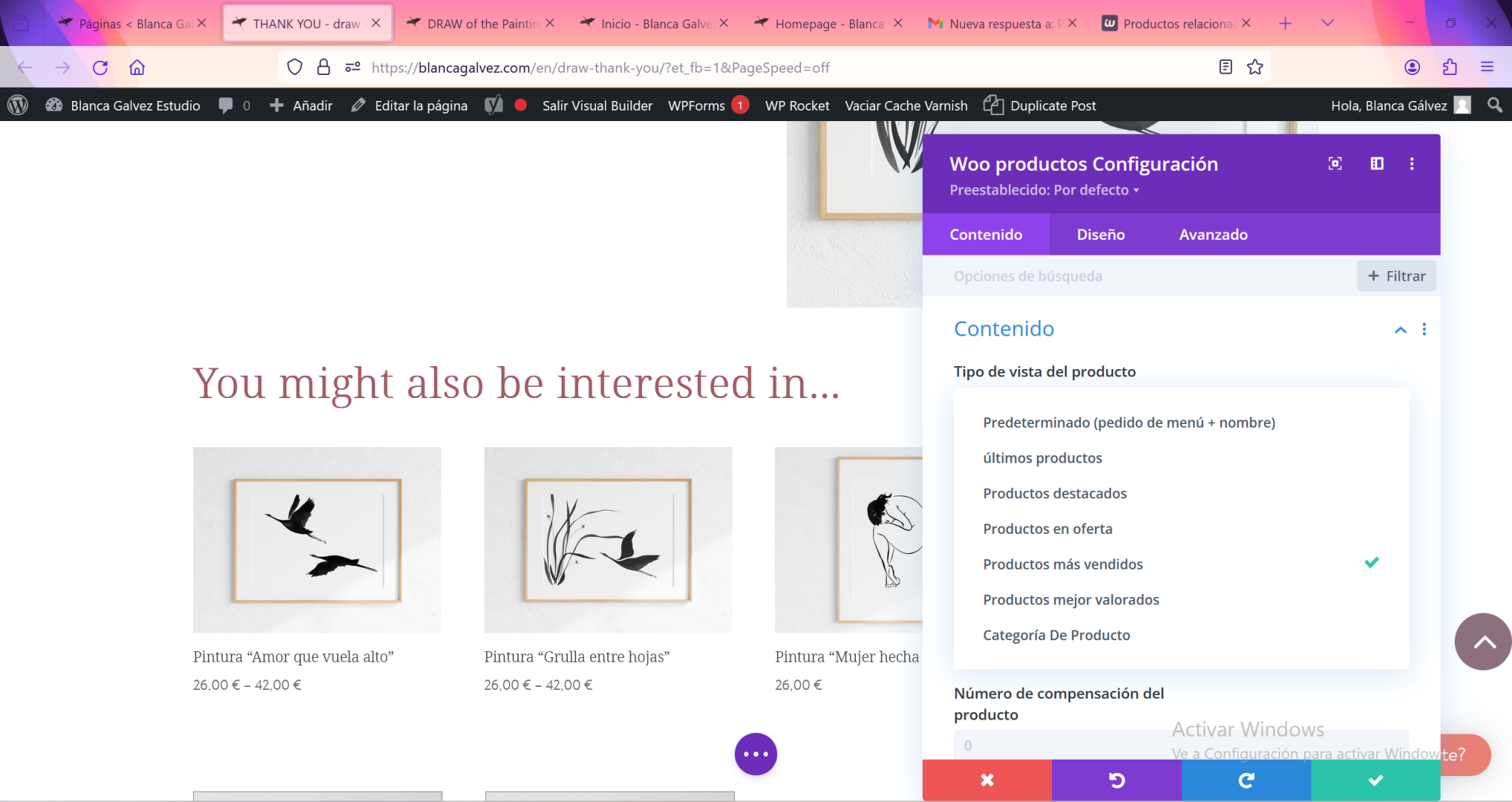Viewport: 1512px width, 802px height.
Task: Go to the browser Home page
Action: tap(137, 68)
